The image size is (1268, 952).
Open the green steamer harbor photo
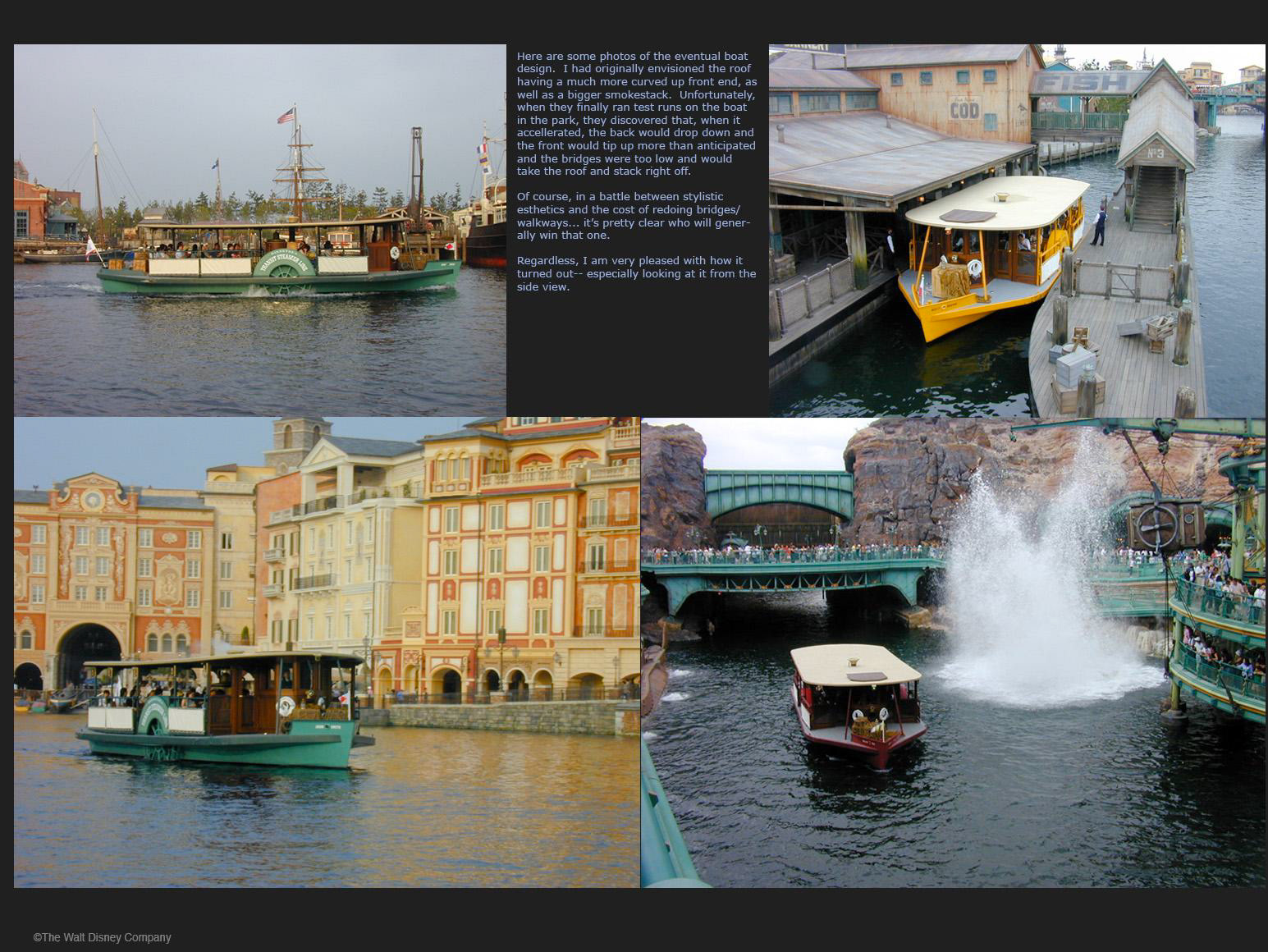click(260, 230)
